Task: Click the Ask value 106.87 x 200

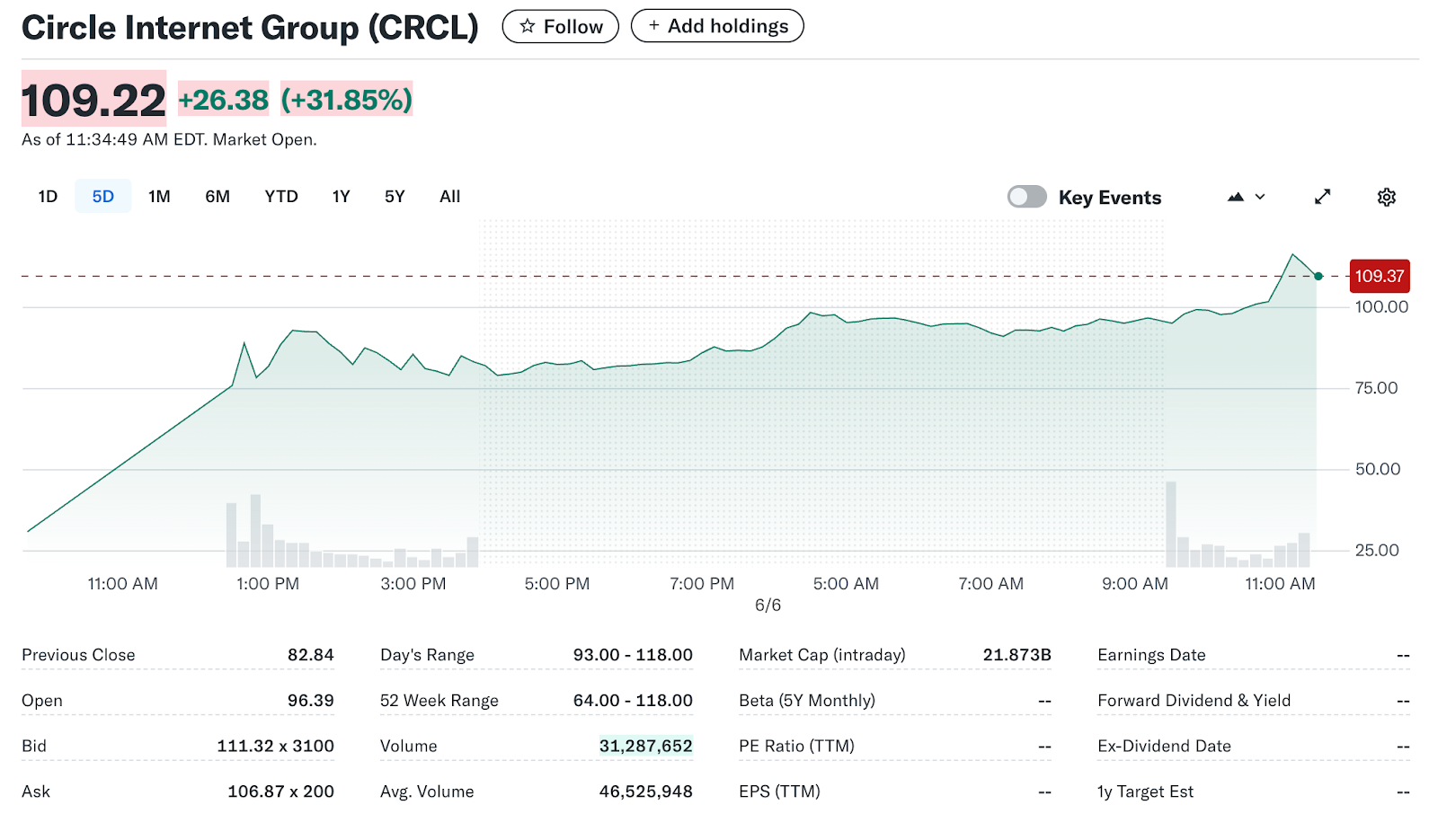Action: tap(280, 791)
